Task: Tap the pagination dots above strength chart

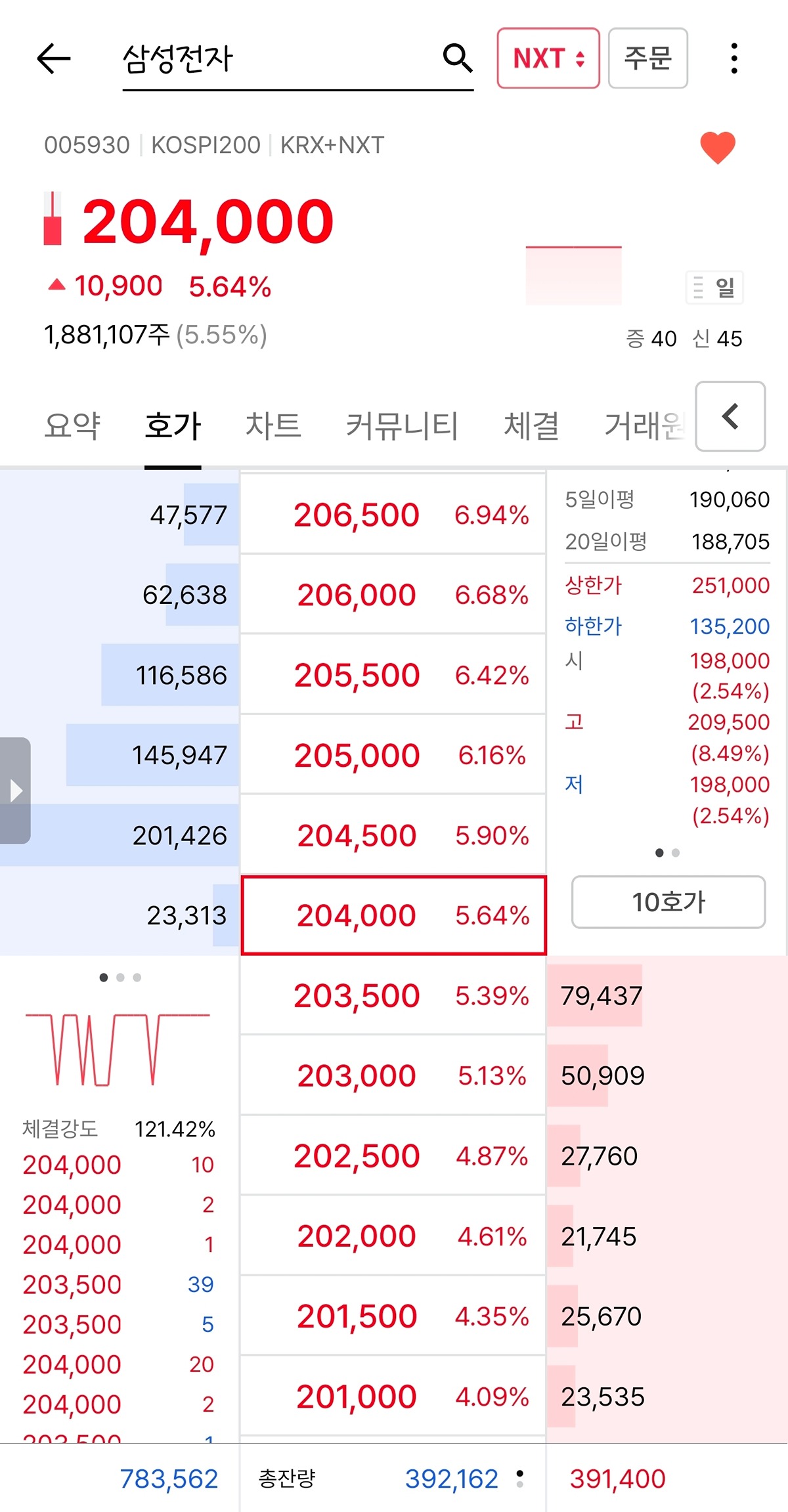Action: (x=120, y=978)
